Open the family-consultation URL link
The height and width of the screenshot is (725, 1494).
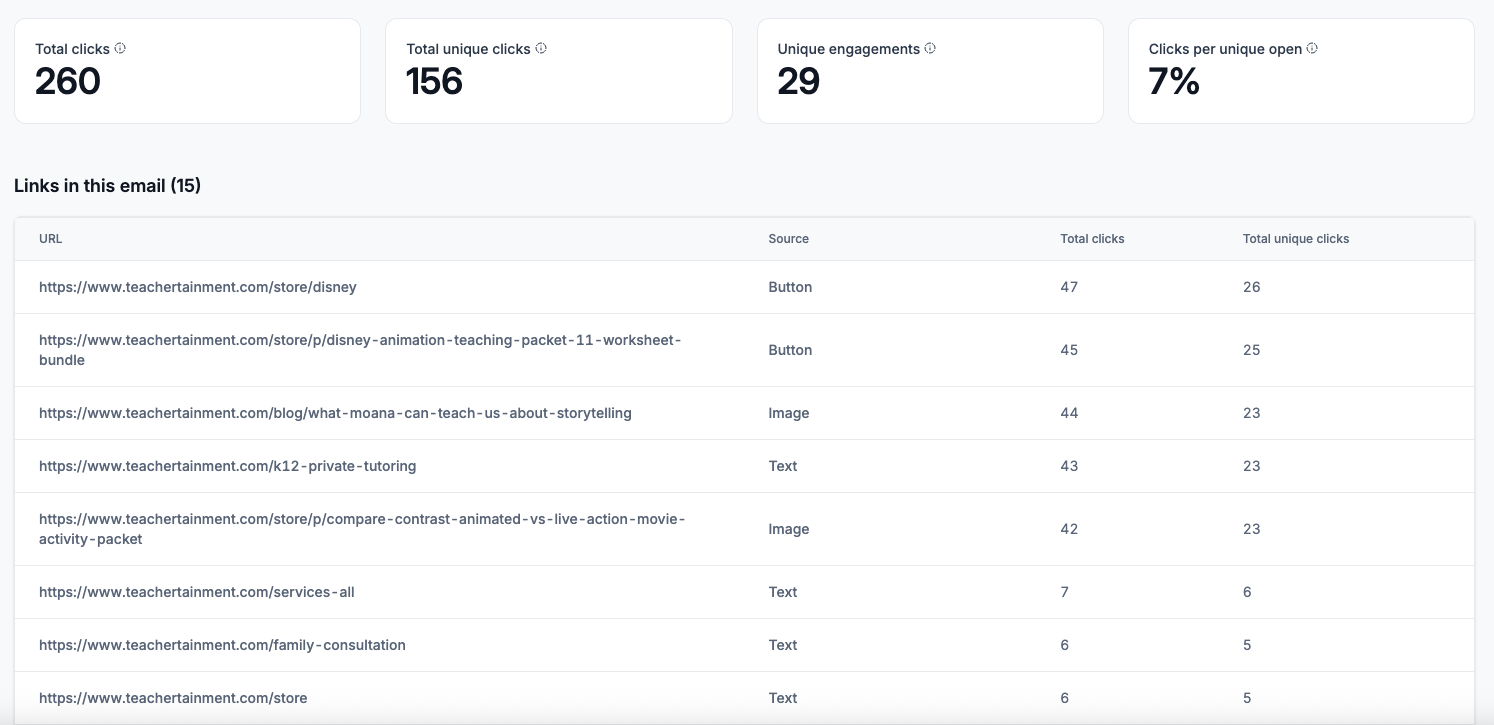point(222,645)
